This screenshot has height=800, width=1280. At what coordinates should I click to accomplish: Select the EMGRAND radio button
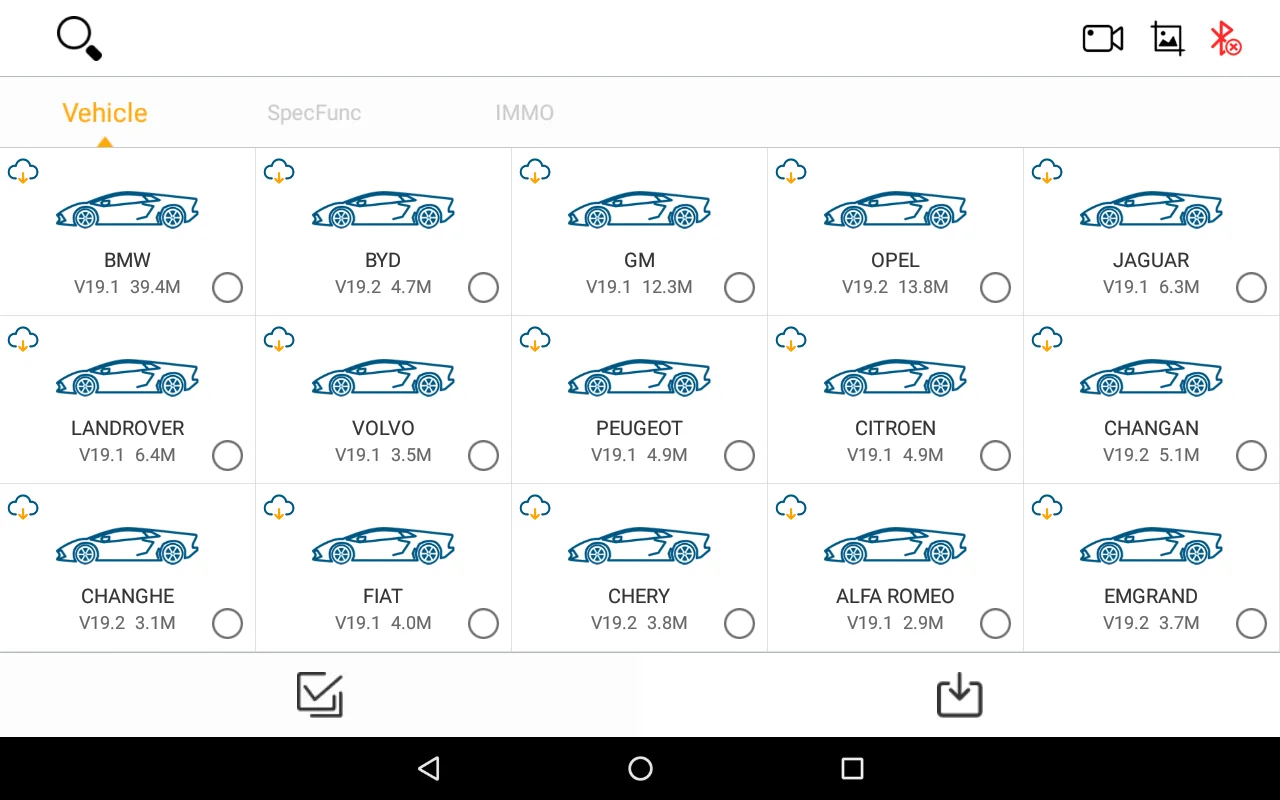[1251, 623]
